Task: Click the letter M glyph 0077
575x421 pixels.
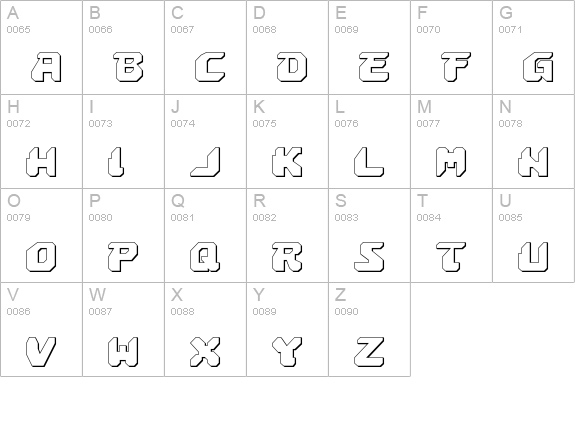Action: pyautogui.click(x=451, y=162)
